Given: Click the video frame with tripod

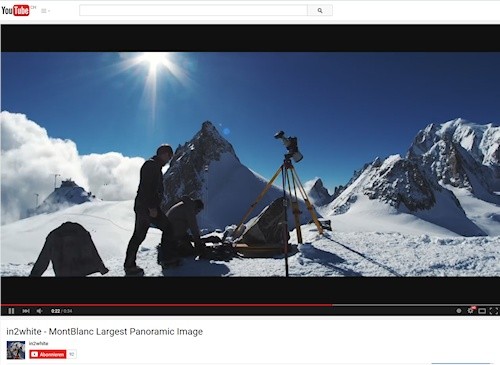Looking at the screenshot, I should [250, 164].
